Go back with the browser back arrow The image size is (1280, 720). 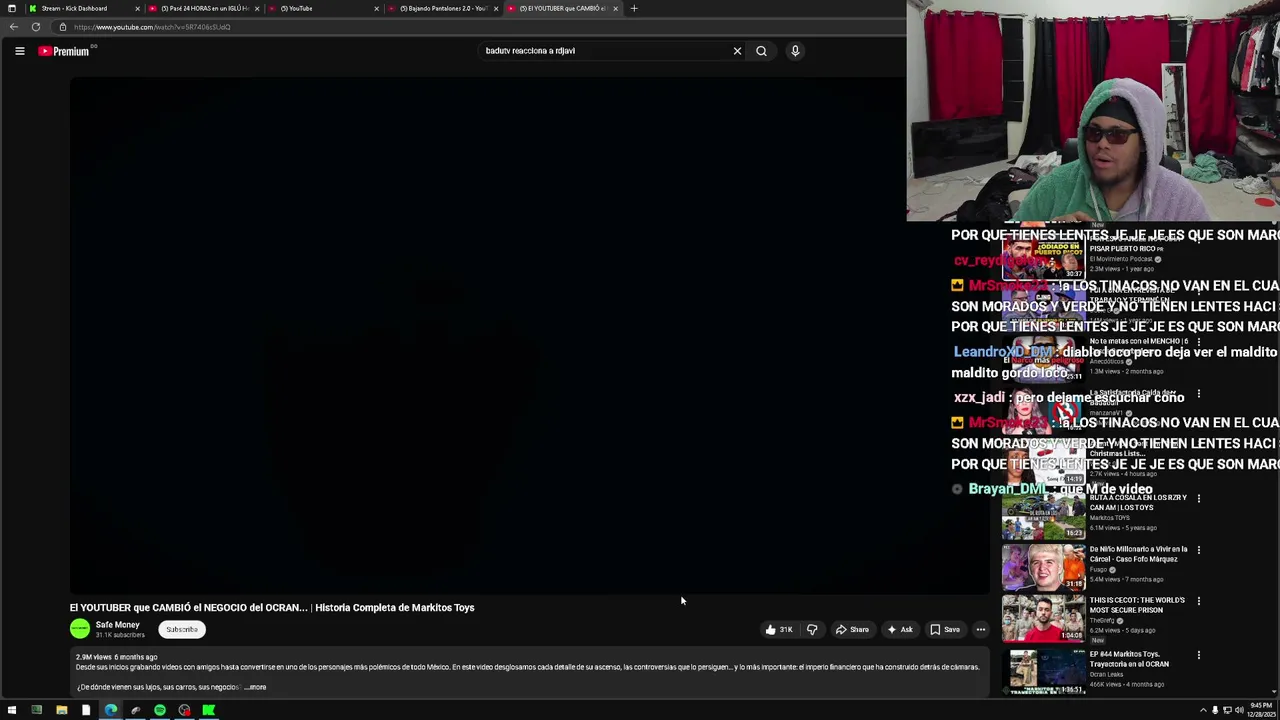14,27
